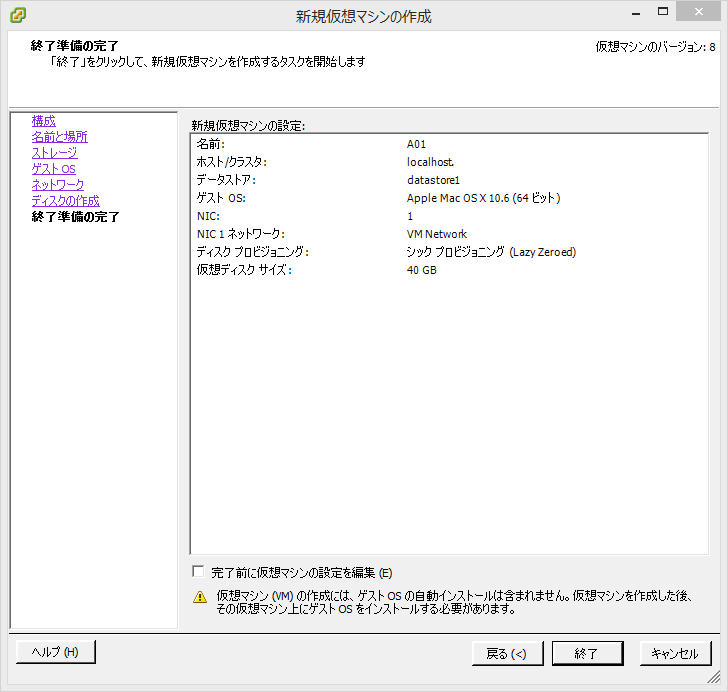Click the ゲスト OS: label in settings list
728x692 pixels.
221,198
